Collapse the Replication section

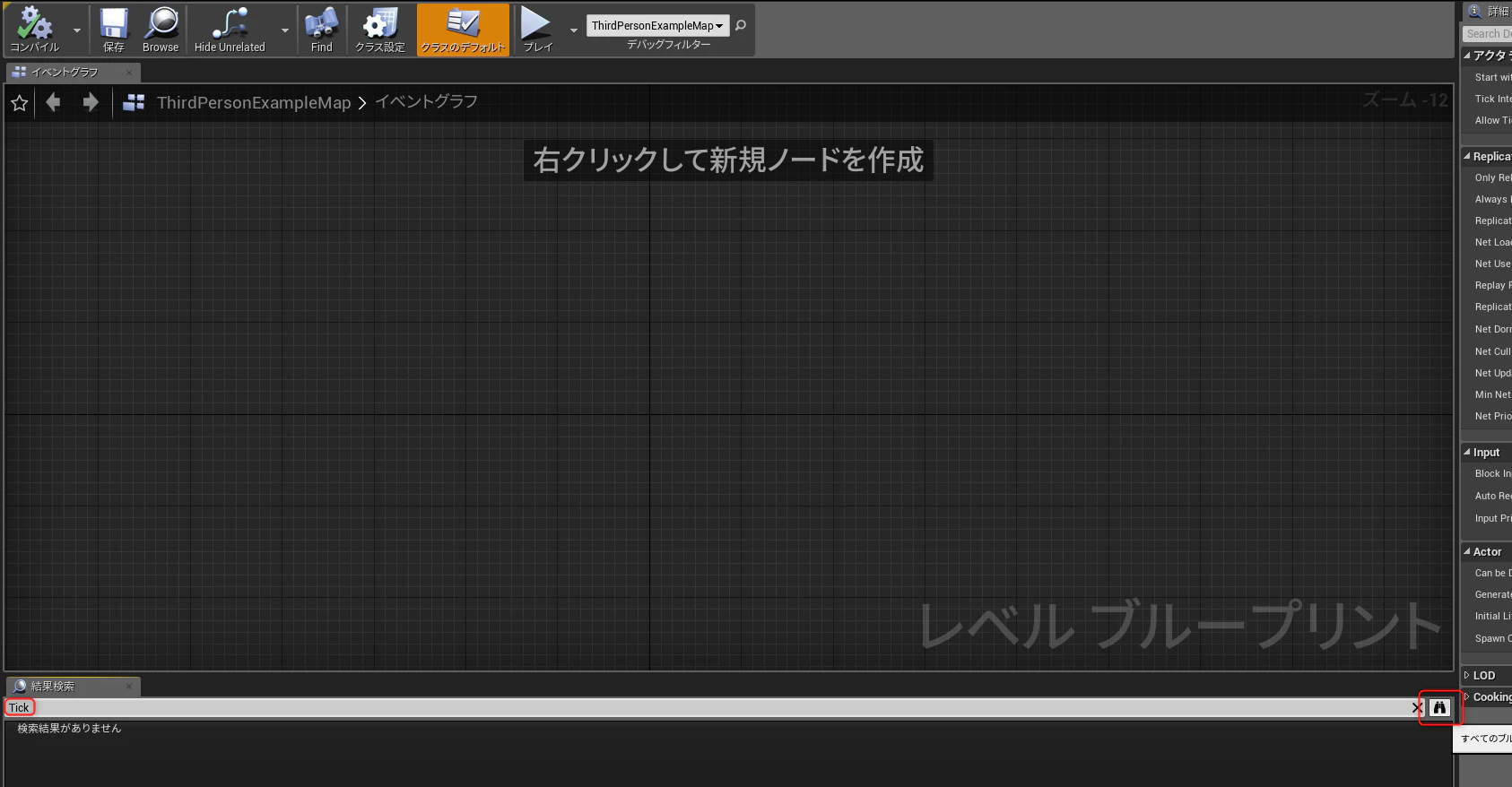coord(1486,156)
